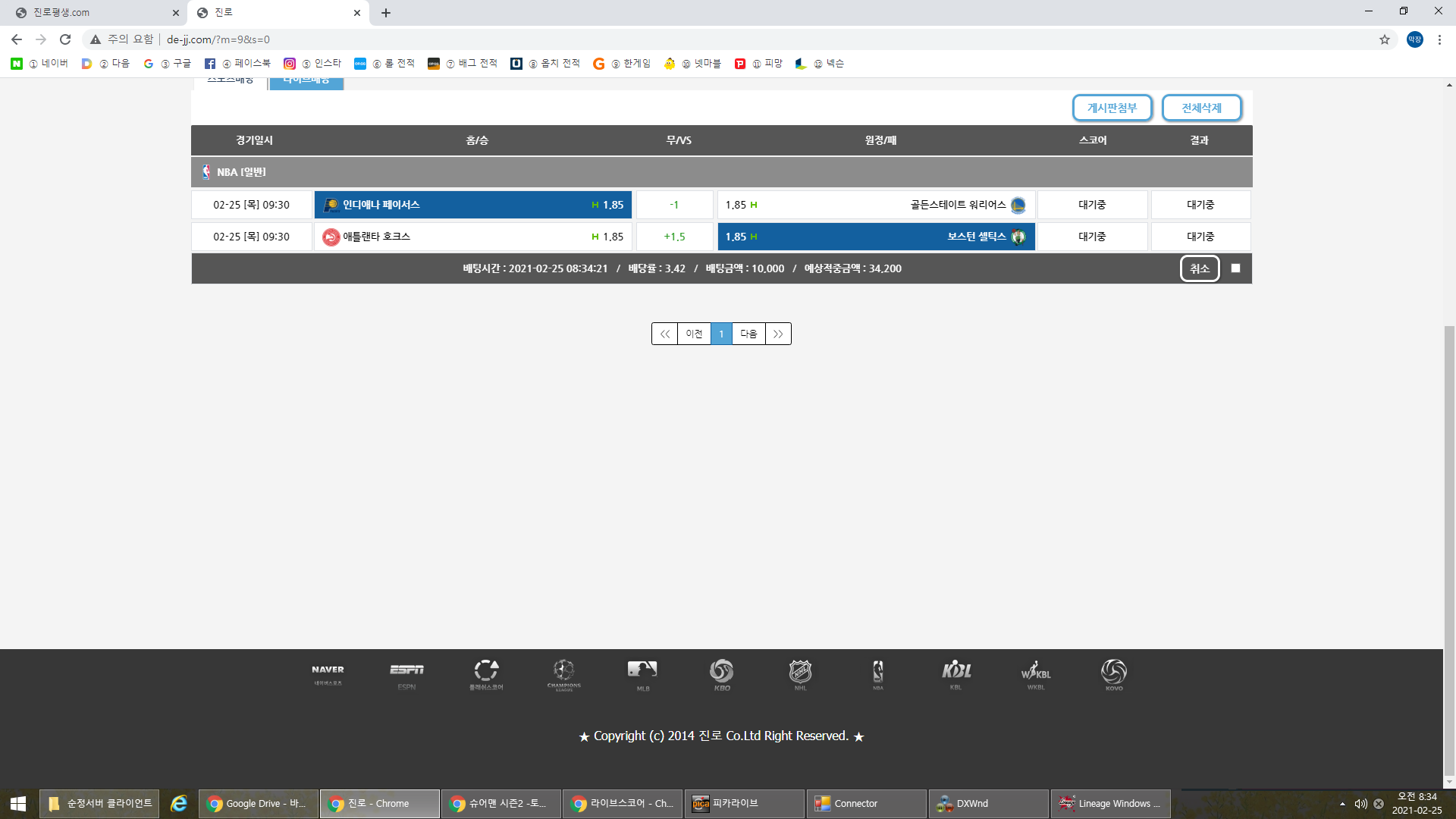Show hidden system tray icons
1456x819 pixels.
1342,804
